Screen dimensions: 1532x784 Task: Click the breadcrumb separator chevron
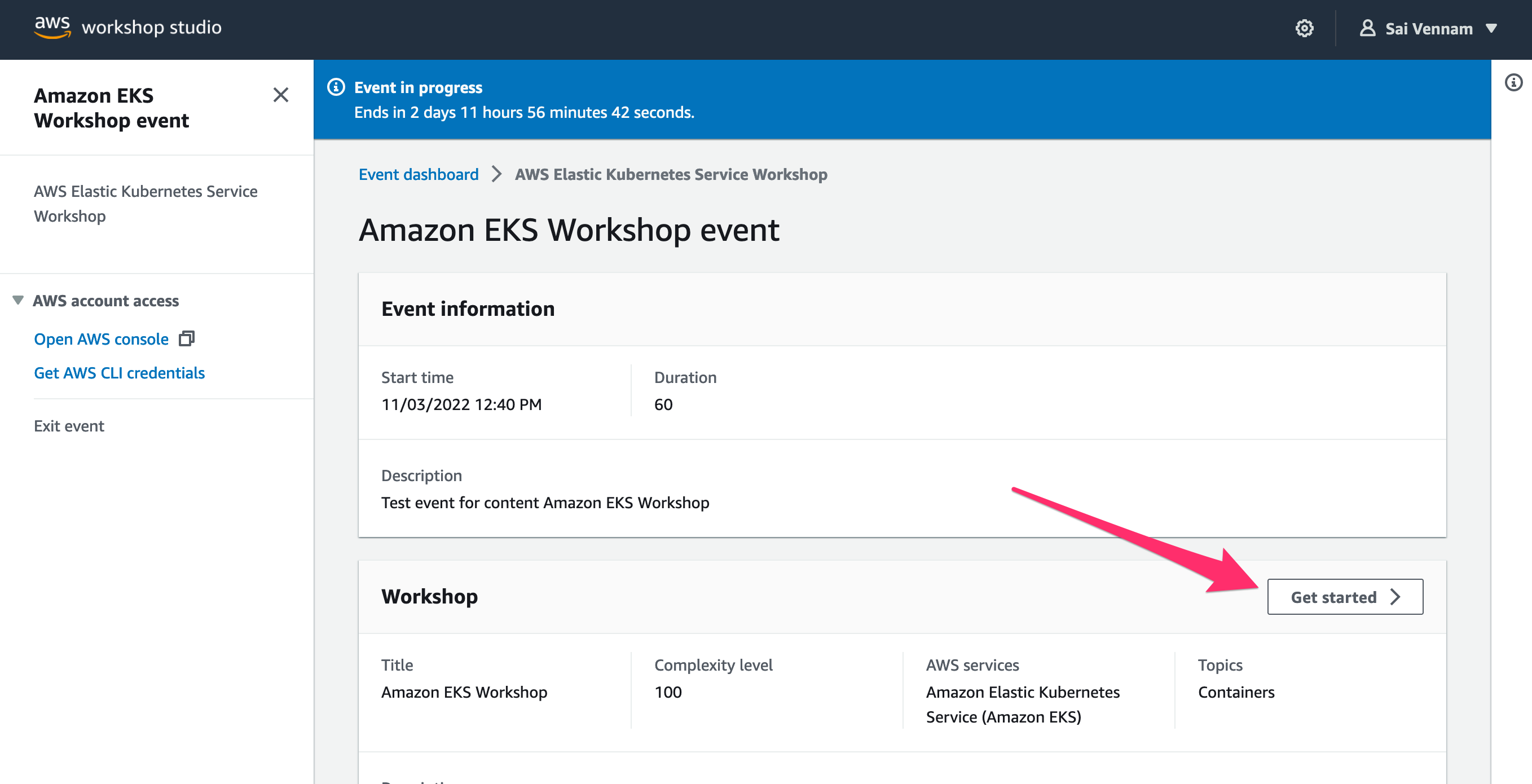pos(496,174)
